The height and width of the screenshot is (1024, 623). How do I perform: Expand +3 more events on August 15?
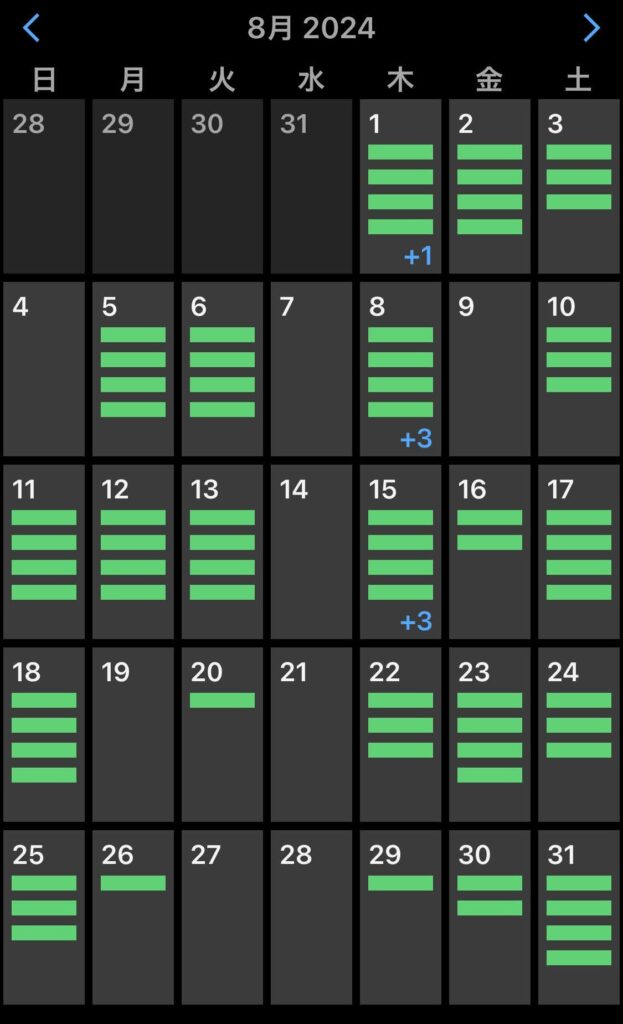coord(415,622)
